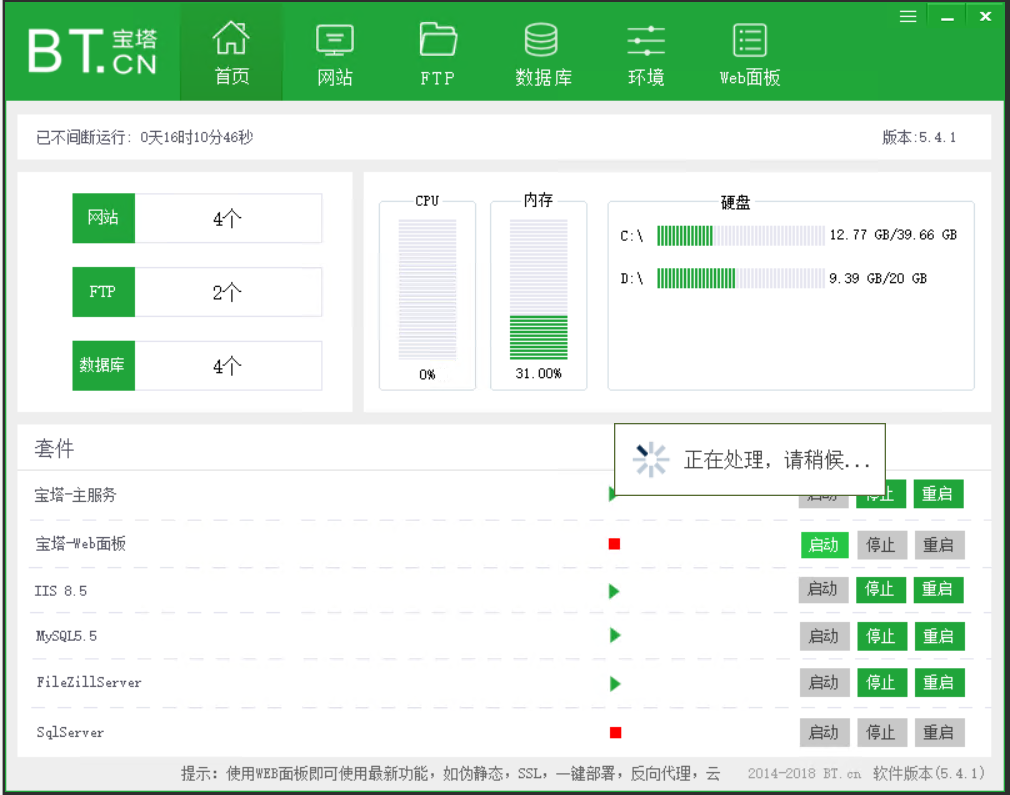Click the 12.77 GB/39.66 GB text
Viewport: 1010px width, 795px height.
click(893, 235)
